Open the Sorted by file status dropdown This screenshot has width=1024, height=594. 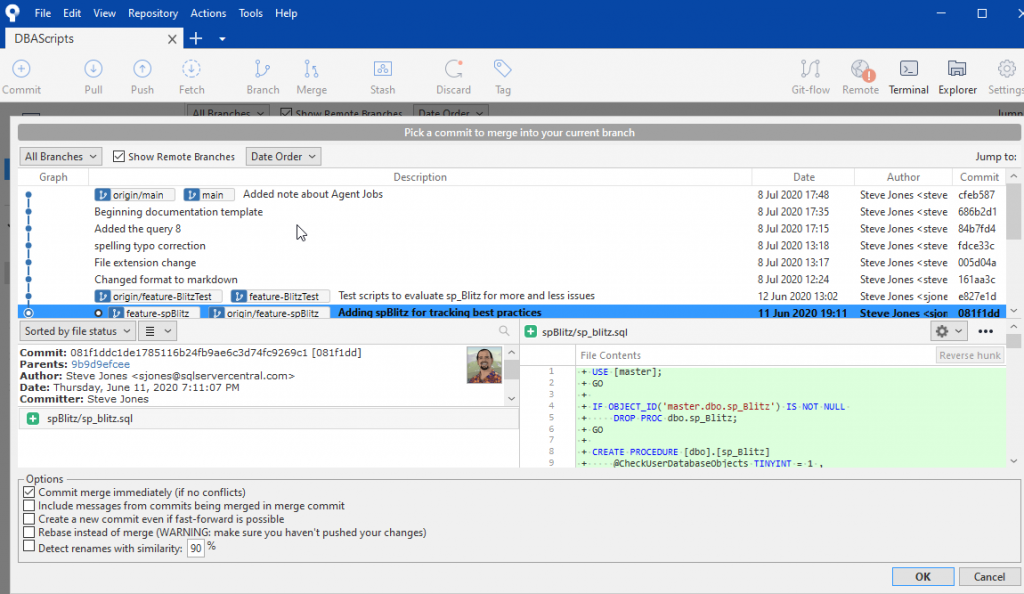point(77,330)
